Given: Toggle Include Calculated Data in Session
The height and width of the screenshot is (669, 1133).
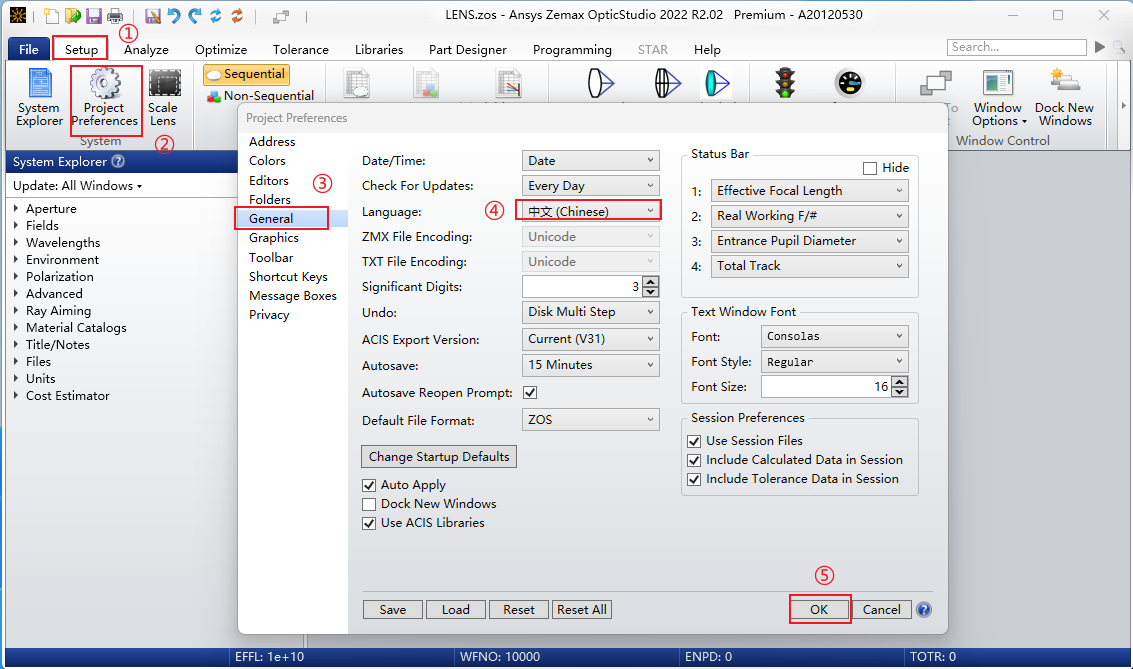Looking at the screenshot, I should (694, 460).
